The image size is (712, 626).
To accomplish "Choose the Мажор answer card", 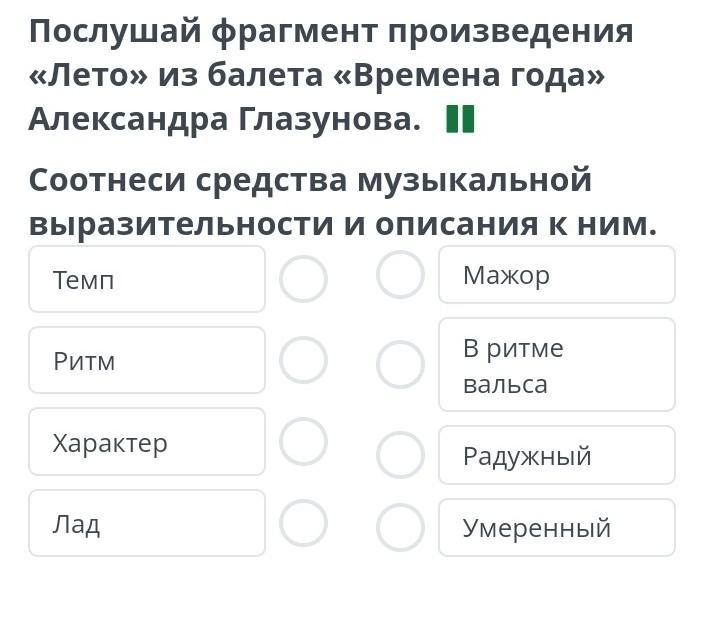I will [x=557, y=275].
